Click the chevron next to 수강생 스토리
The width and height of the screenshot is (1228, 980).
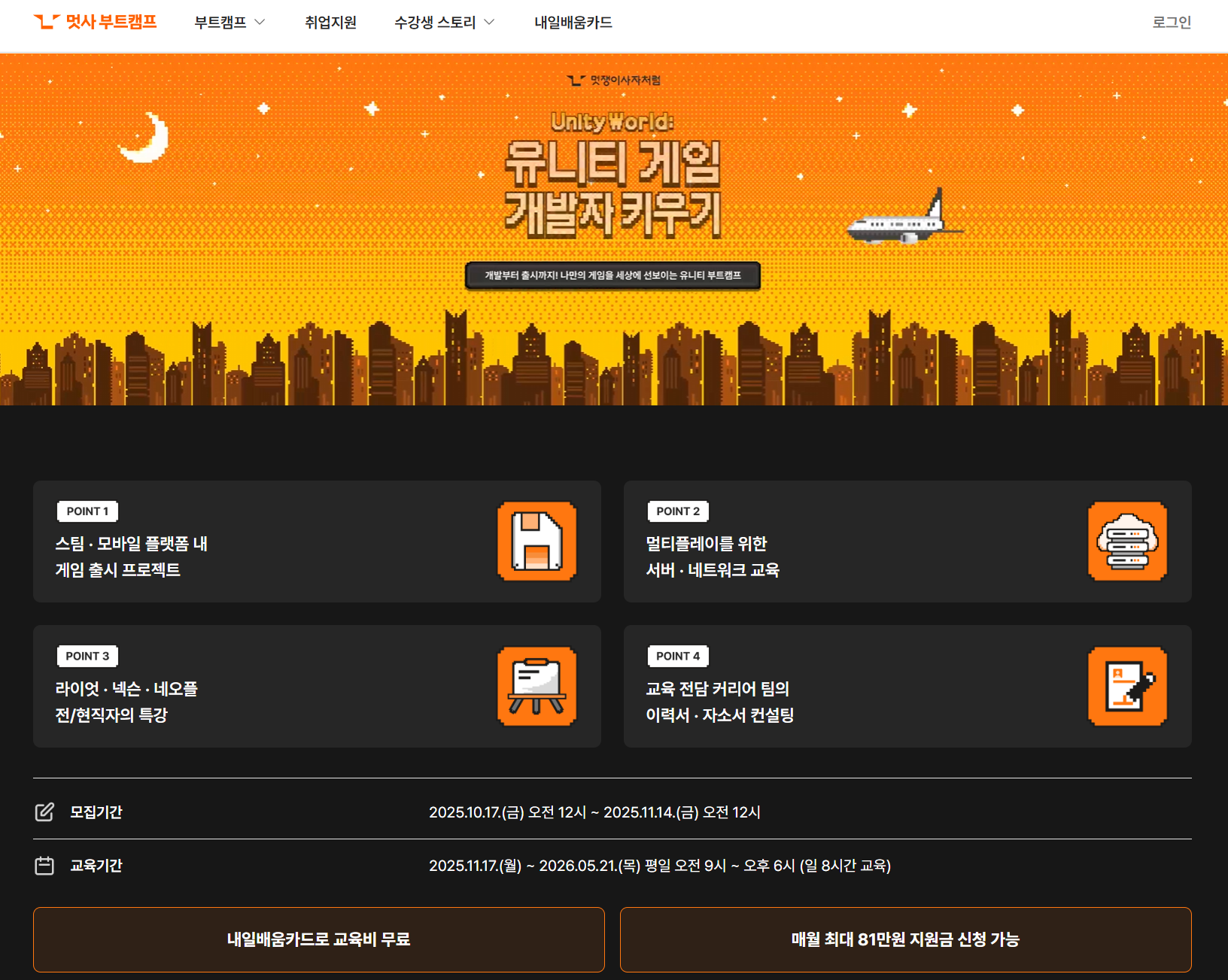tap(489, 23)
